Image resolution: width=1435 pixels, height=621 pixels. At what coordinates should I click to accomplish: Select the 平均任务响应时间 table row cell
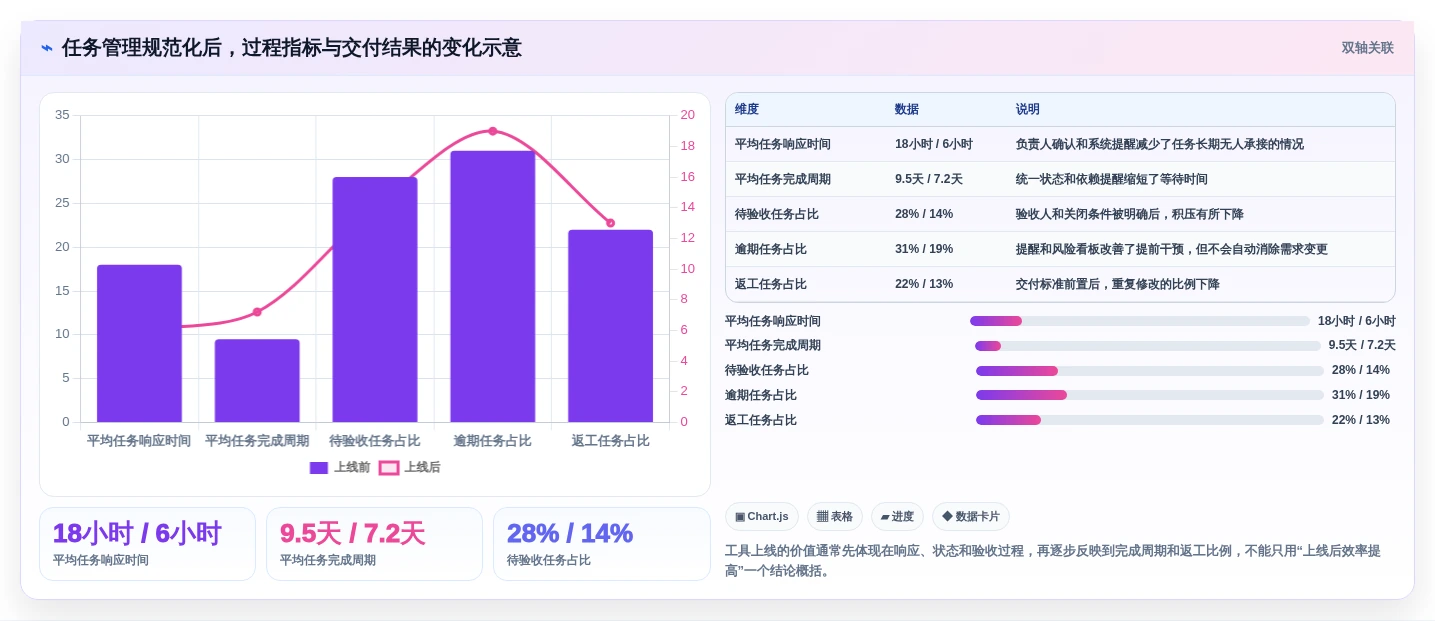click(783, 144)
